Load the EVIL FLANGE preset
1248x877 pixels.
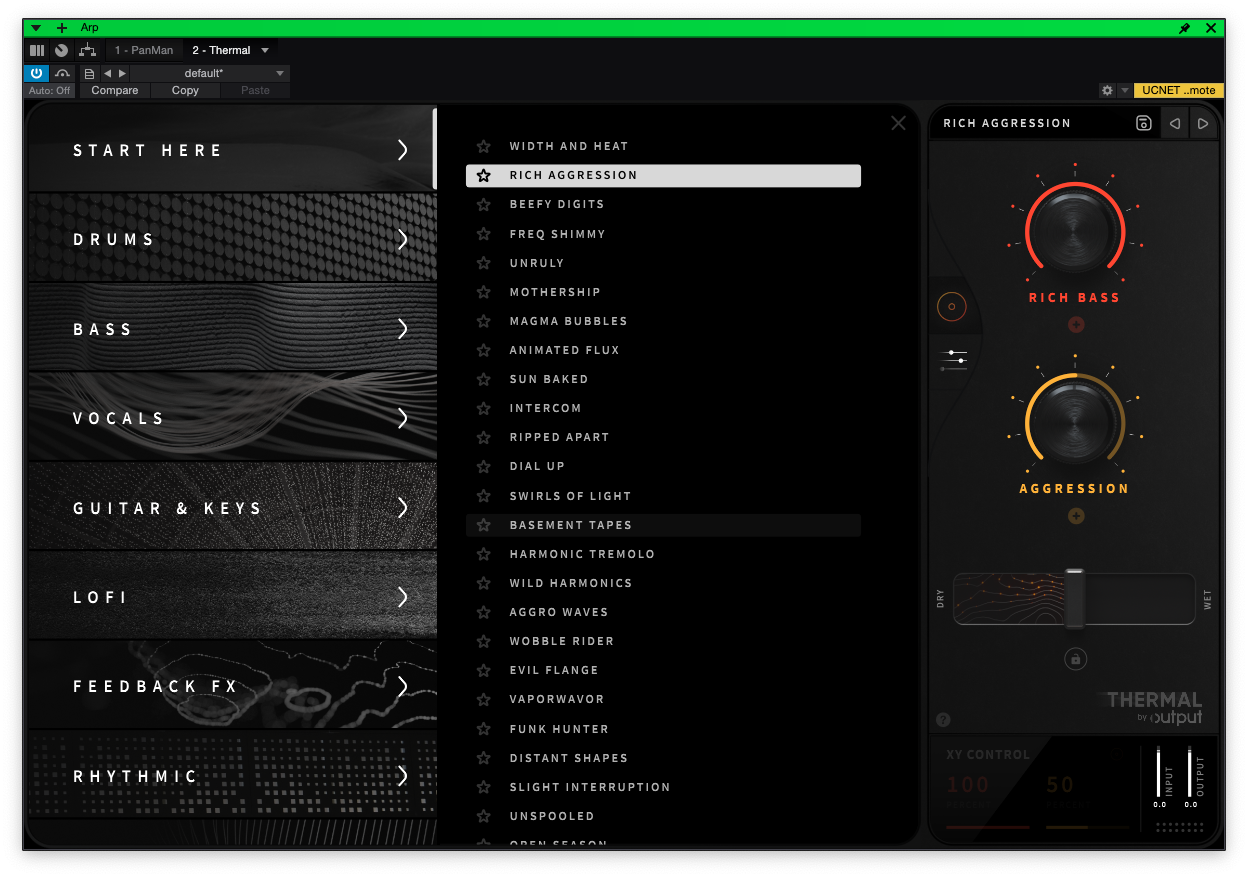click(663, 670)
